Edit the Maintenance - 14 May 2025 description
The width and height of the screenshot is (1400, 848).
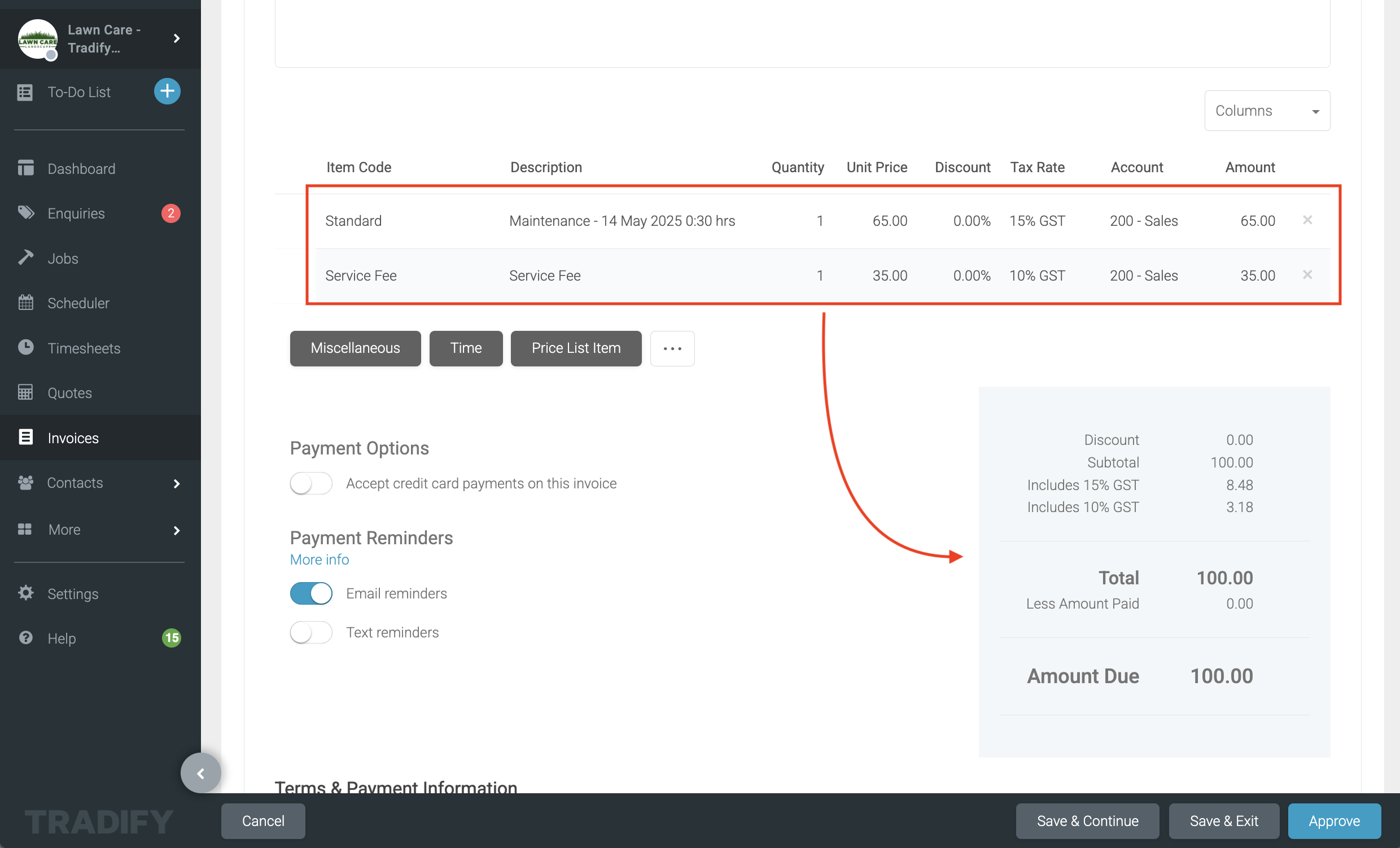622,221
